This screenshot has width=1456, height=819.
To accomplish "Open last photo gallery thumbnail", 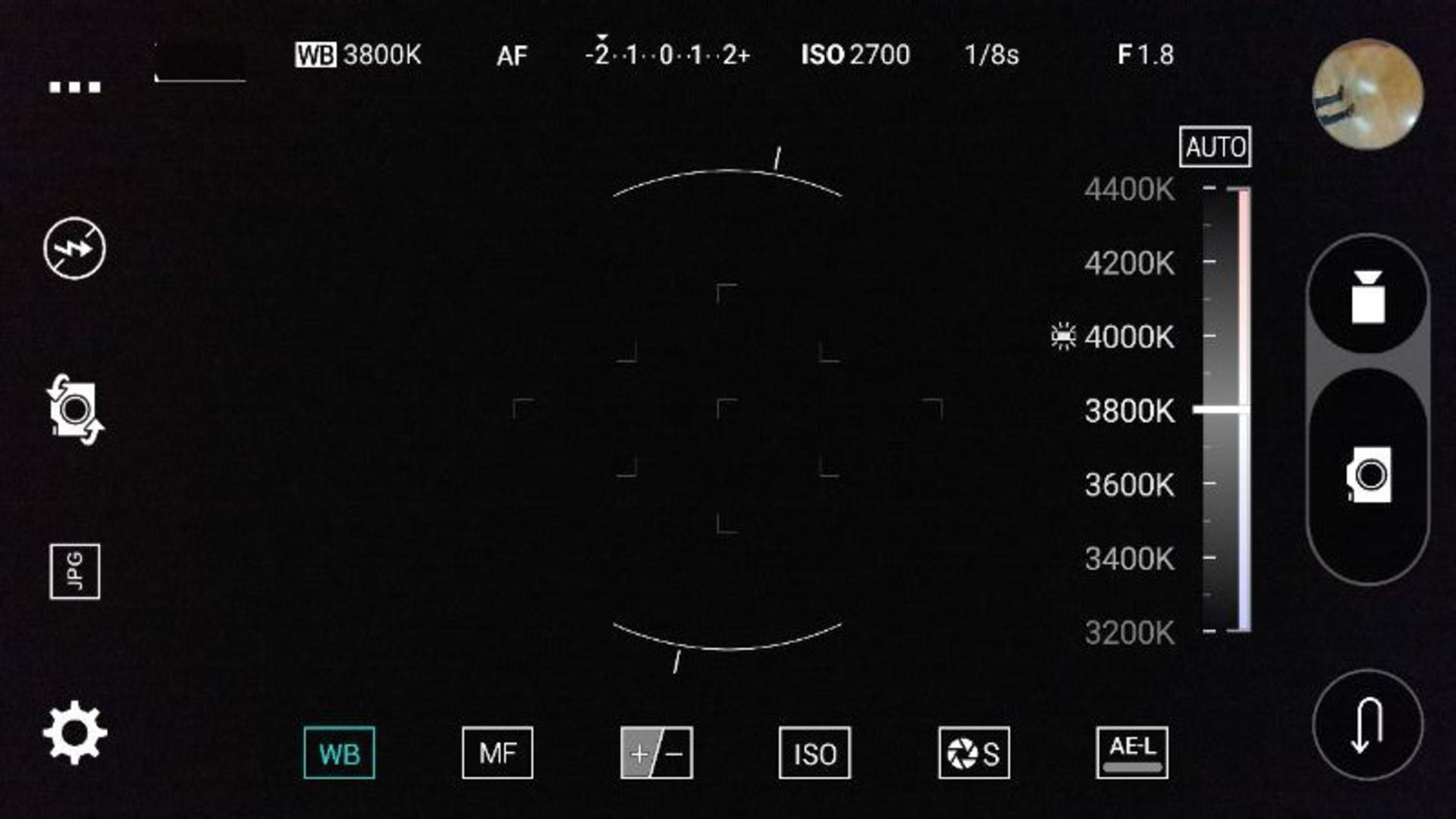I will click(1367, 94).
